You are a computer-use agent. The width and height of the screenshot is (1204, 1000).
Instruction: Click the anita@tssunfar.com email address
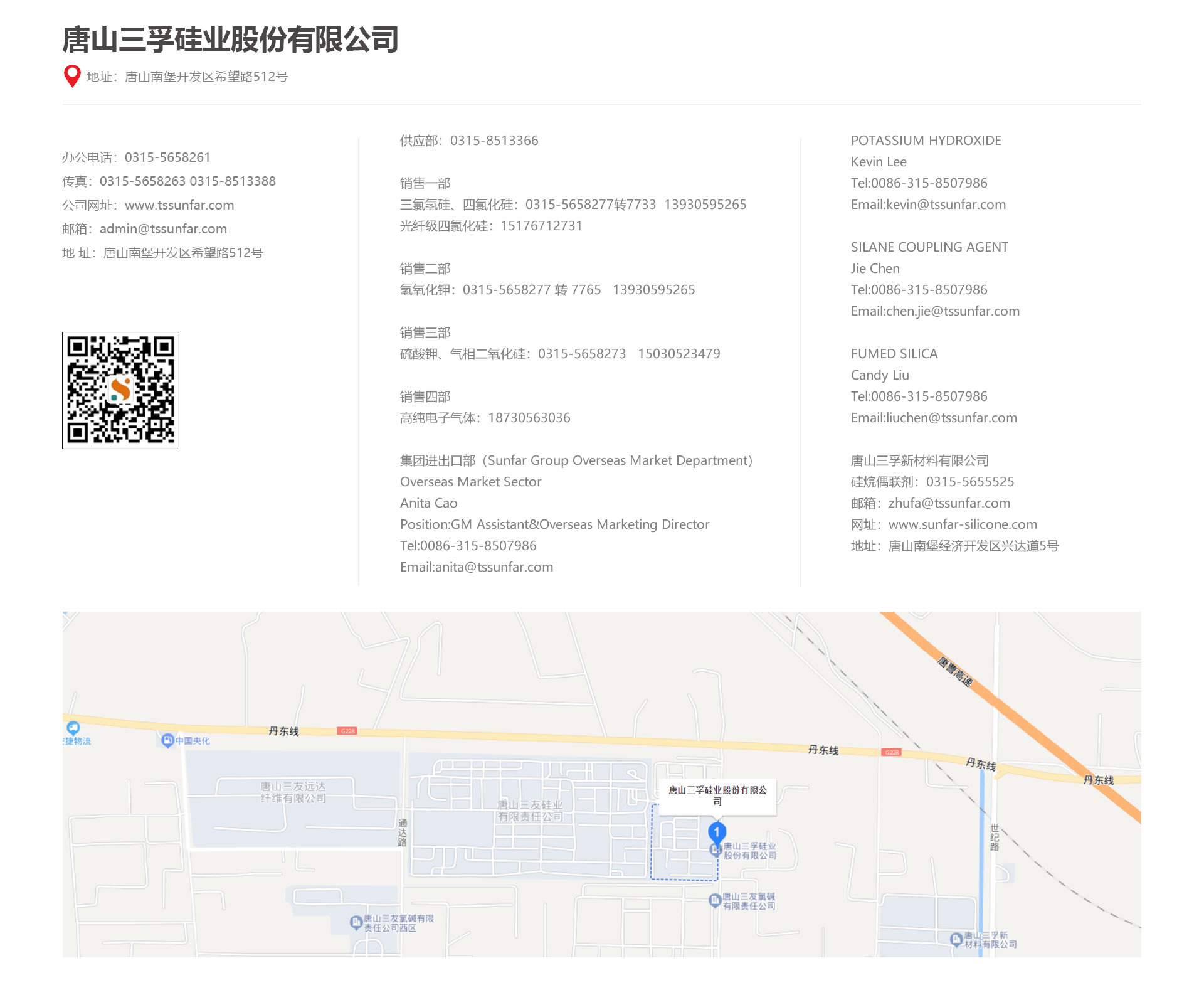point(494,567)
